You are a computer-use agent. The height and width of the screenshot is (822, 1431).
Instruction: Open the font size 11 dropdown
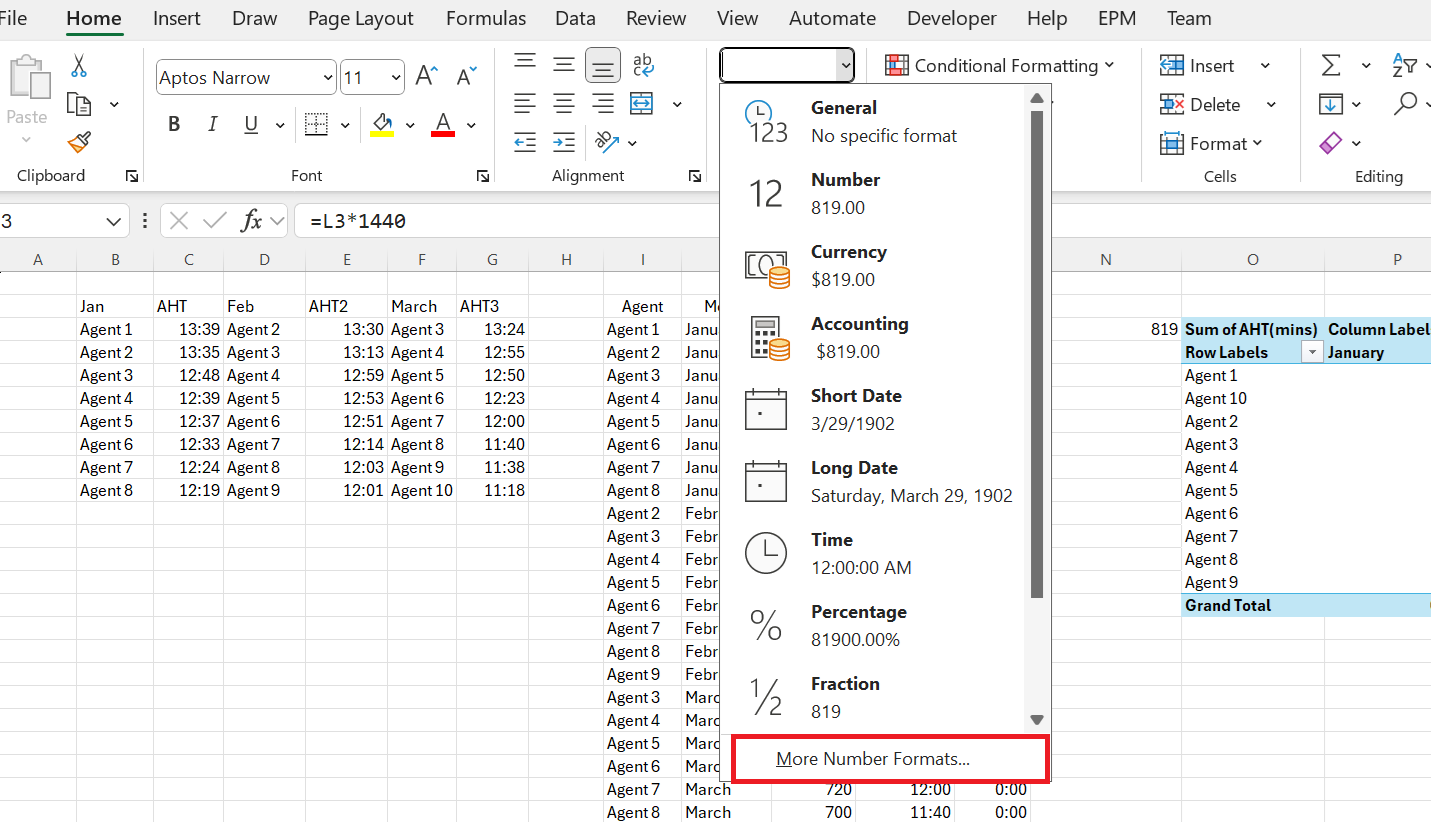[397, 78]
